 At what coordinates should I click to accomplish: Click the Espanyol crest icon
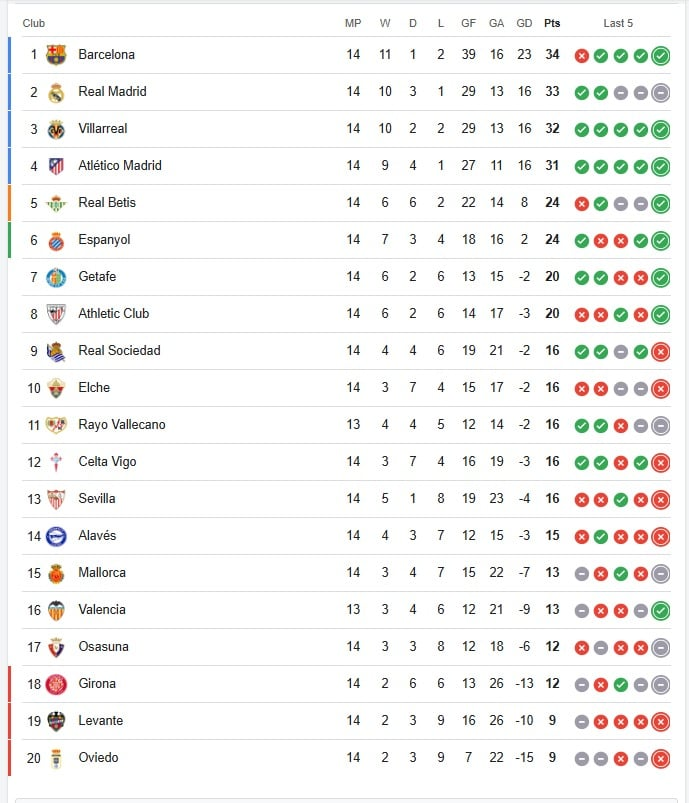(x=56, y=240)
